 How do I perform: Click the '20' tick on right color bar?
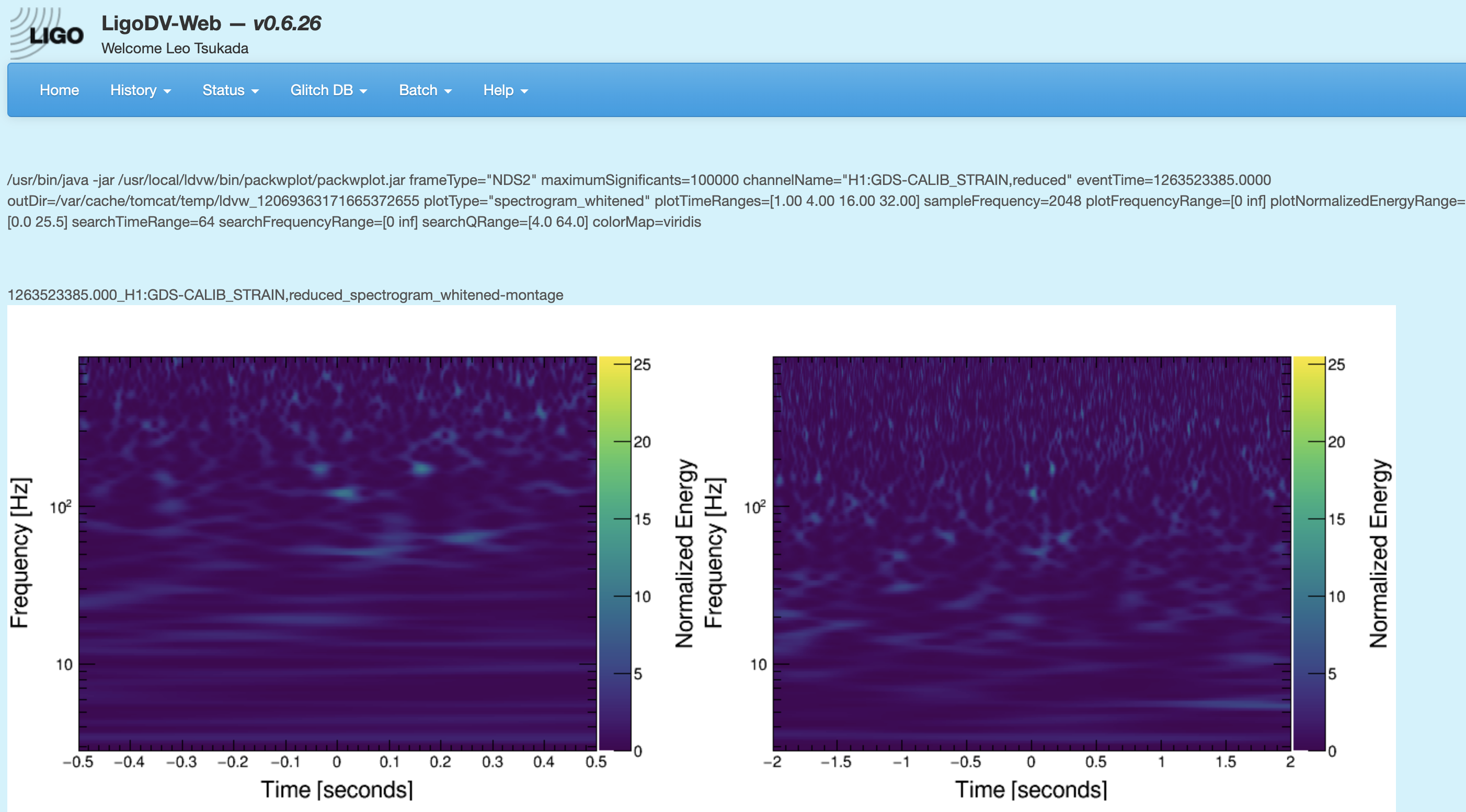1336,442
